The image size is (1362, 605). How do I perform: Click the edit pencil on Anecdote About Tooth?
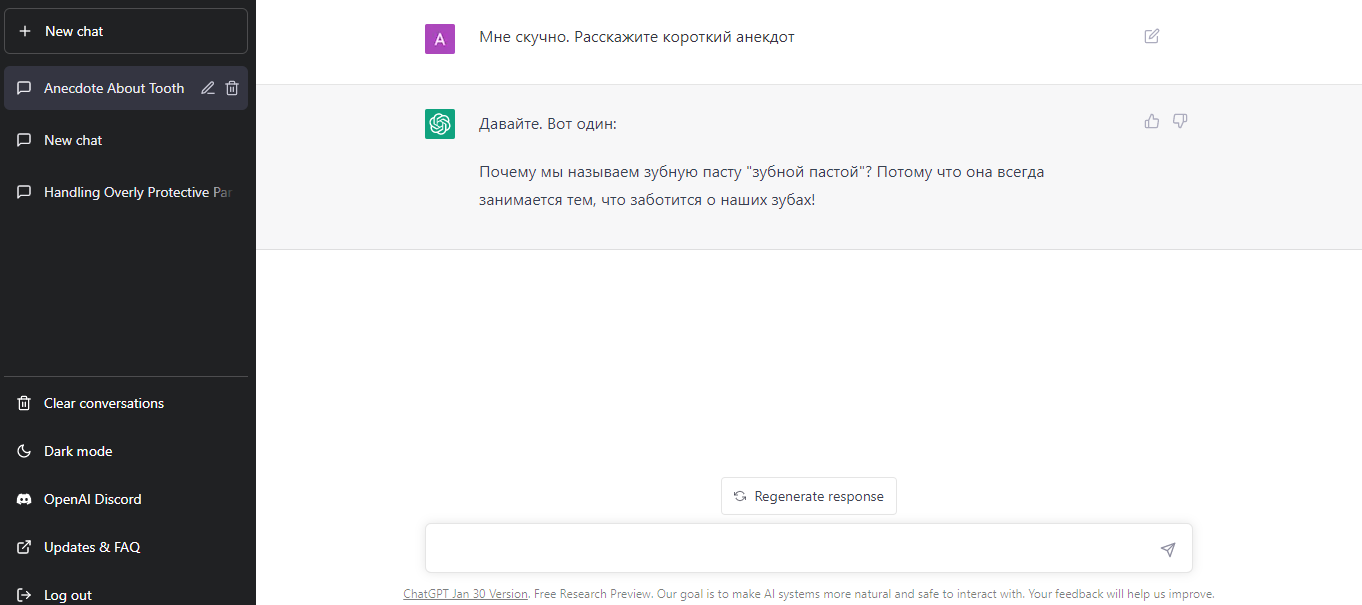point(207,87)
